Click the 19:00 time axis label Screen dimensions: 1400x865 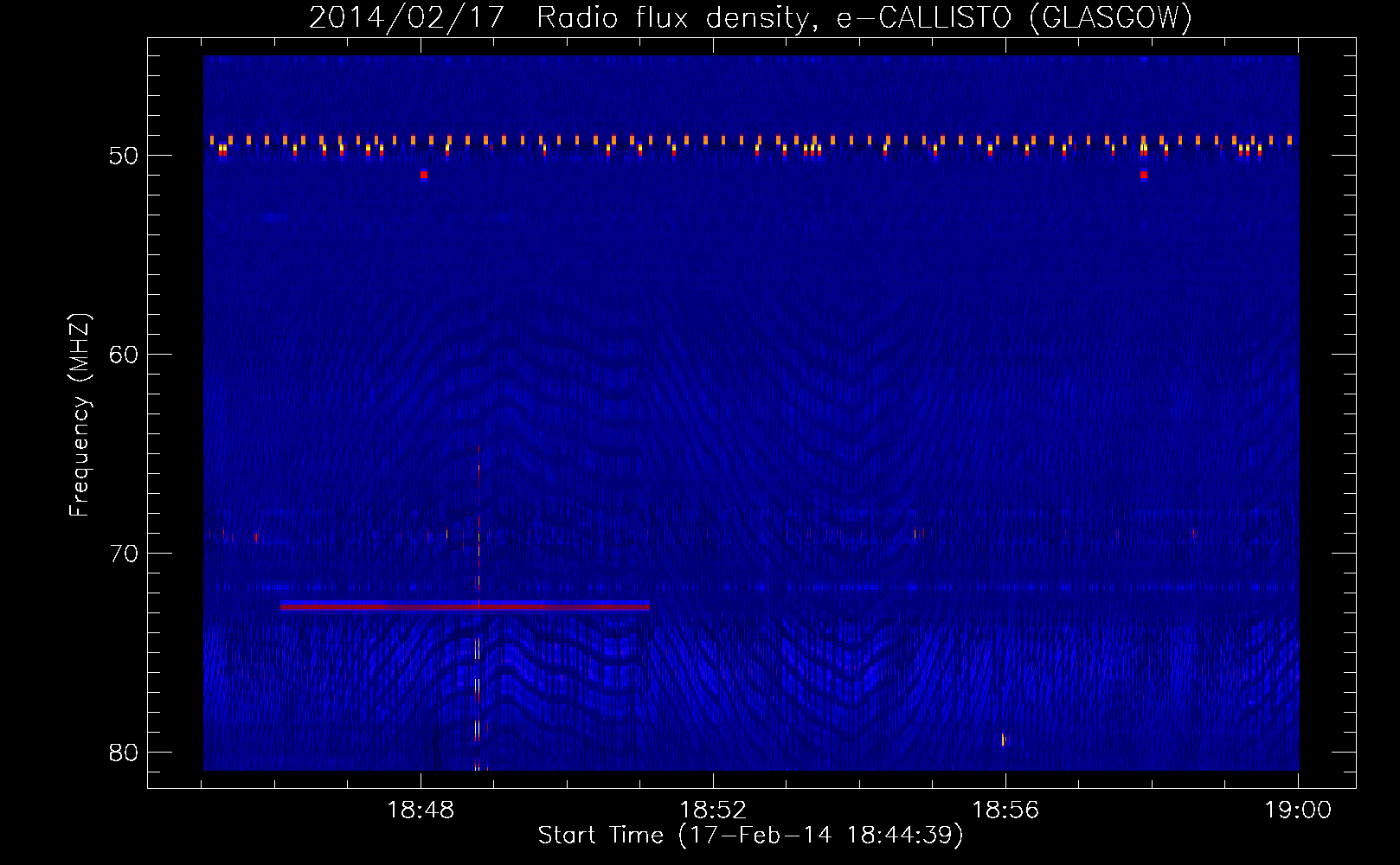(1298, 811)
